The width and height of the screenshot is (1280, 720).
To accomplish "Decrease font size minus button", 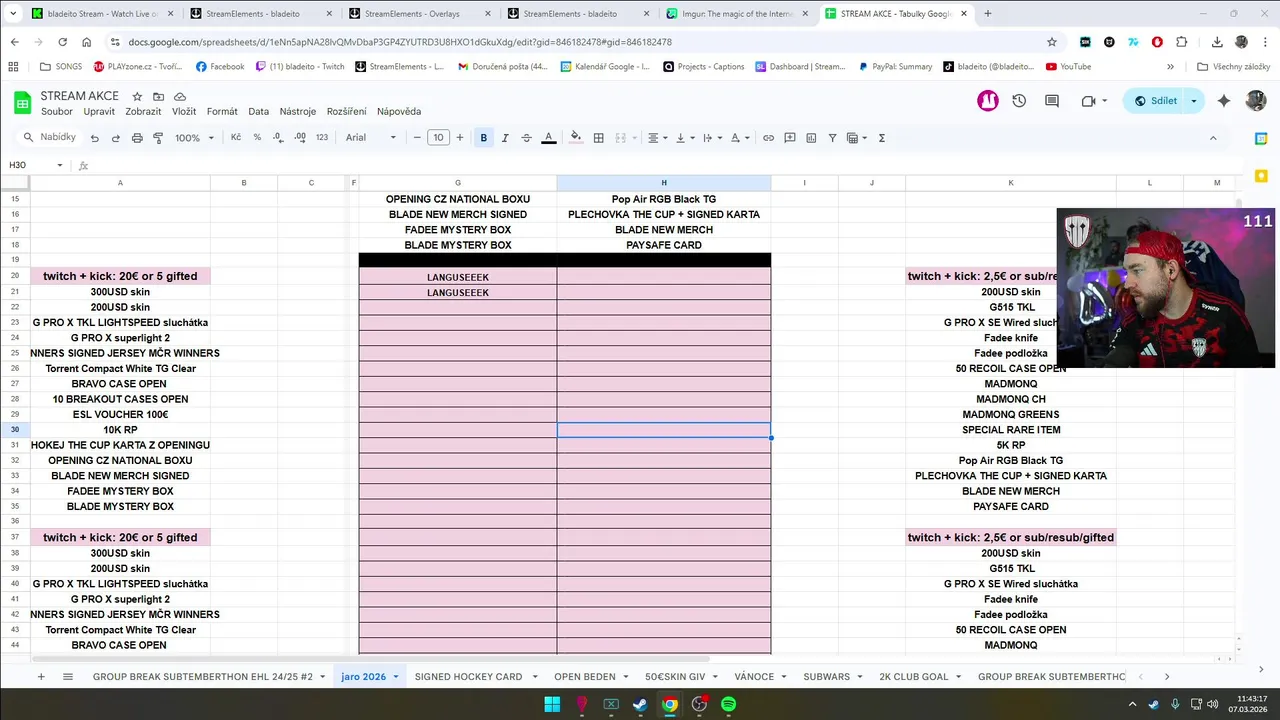I will (417, 138).
